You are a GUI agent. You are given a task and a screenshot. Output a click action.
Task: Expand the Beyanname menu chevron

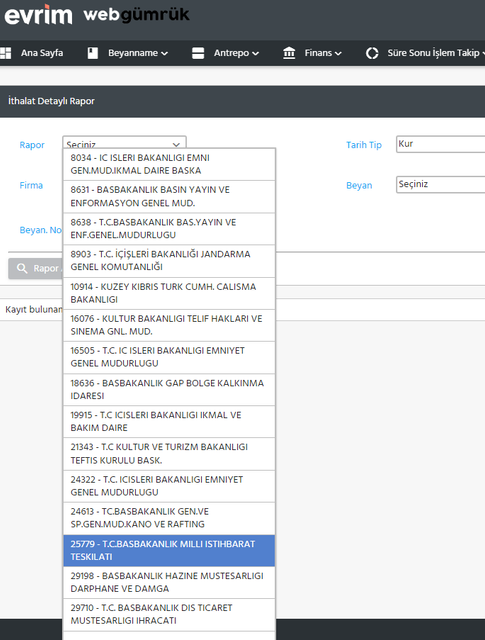[x=164, y=53]
